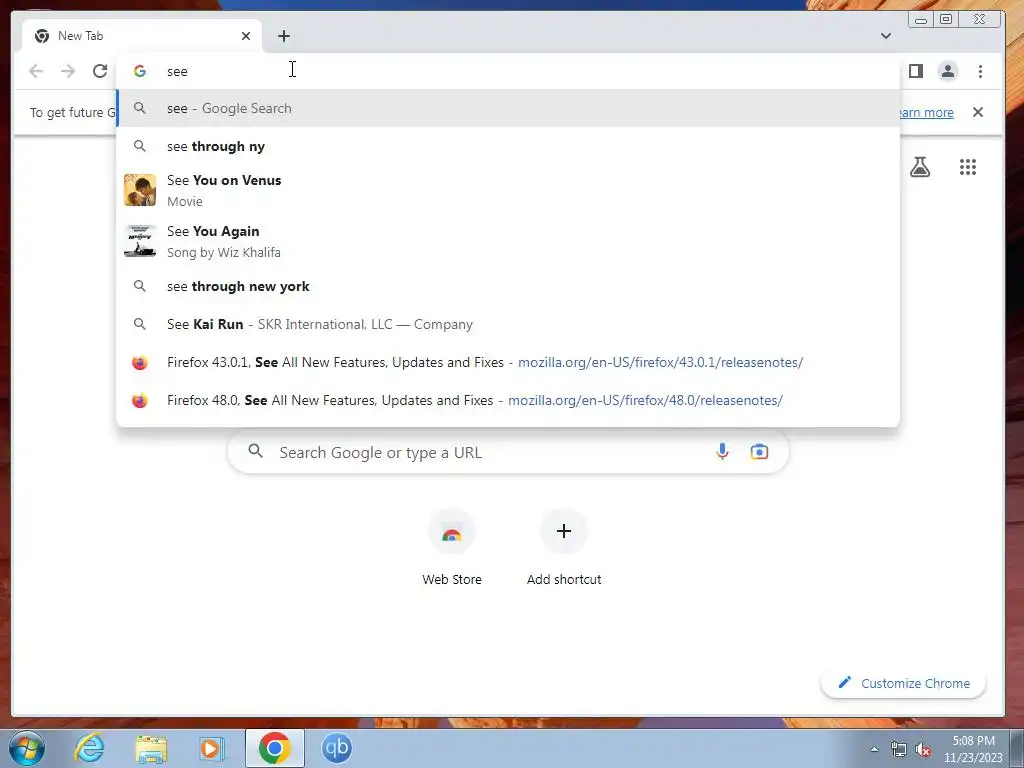This screenshot has height=768, width=1024.
Task: Reload the page with the refresh icon
Action: [100, 71]
